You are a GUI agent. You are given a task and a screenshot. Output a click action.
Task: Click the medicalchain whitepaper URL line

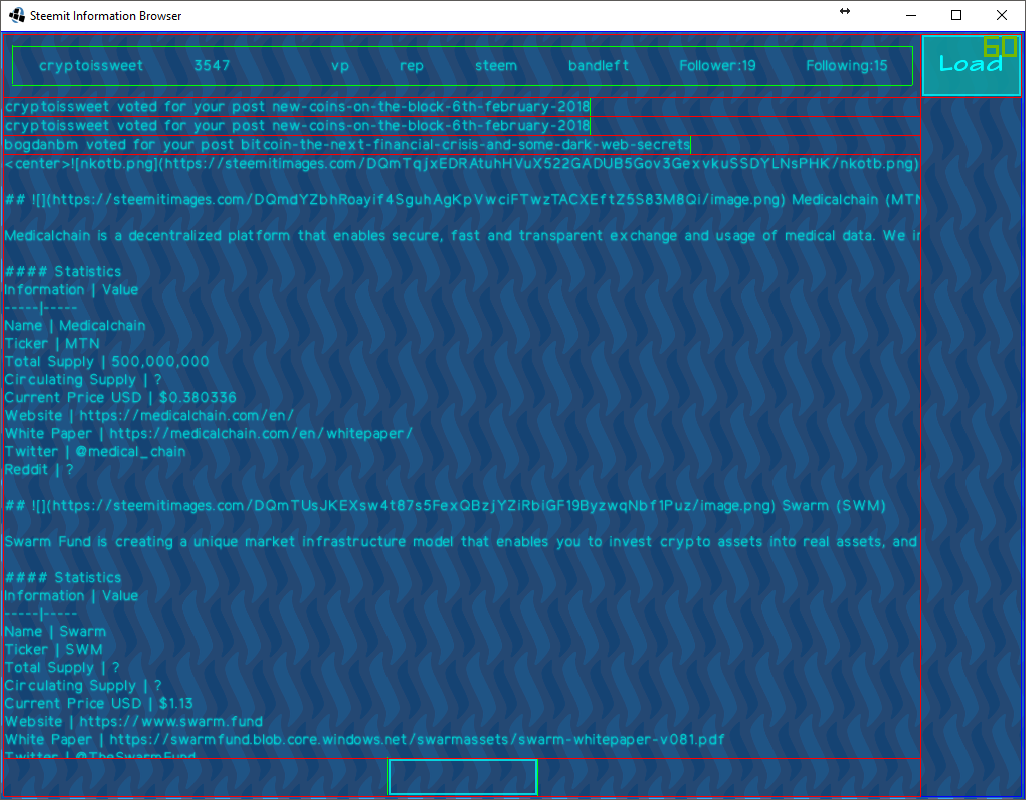tap(208, 434)
